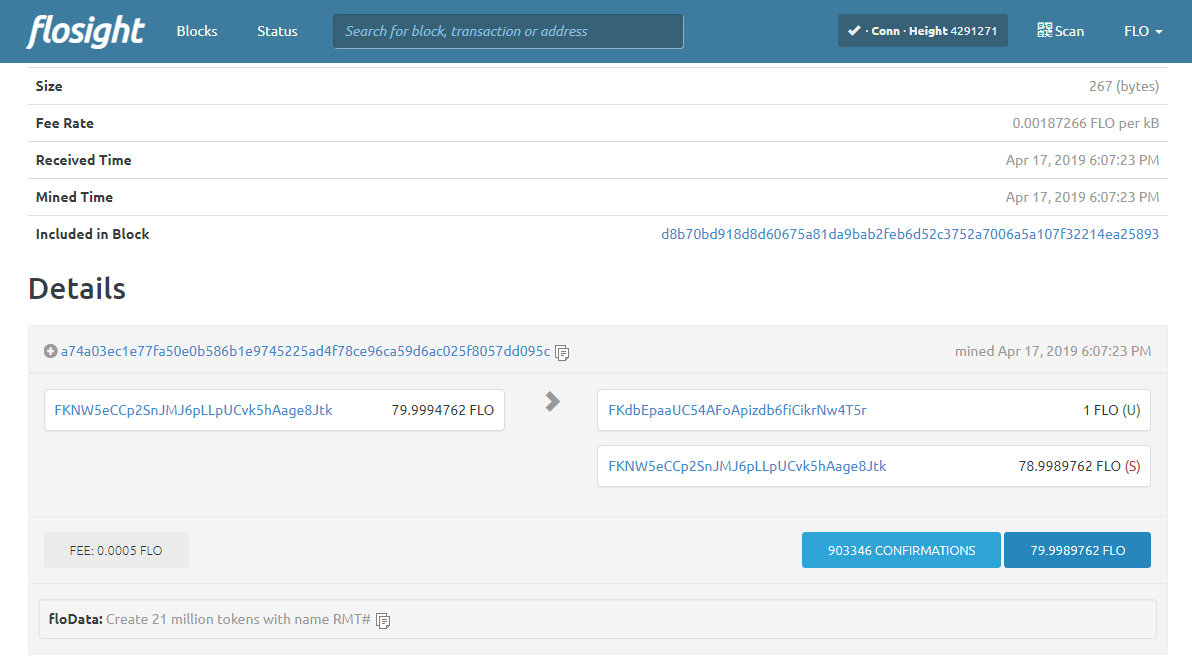Screen dimensions: 1192x660
Task: Click the (S) spent output marker
Action: (1132, 466)
